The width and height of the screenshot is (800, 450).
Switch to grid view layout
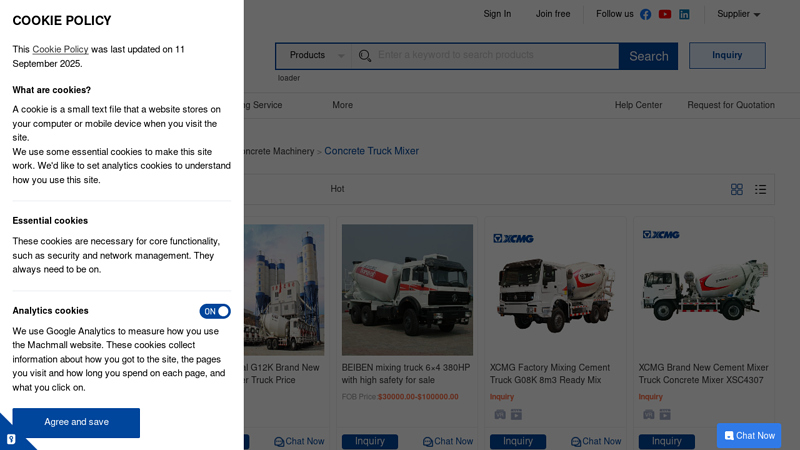coord(737,189)
